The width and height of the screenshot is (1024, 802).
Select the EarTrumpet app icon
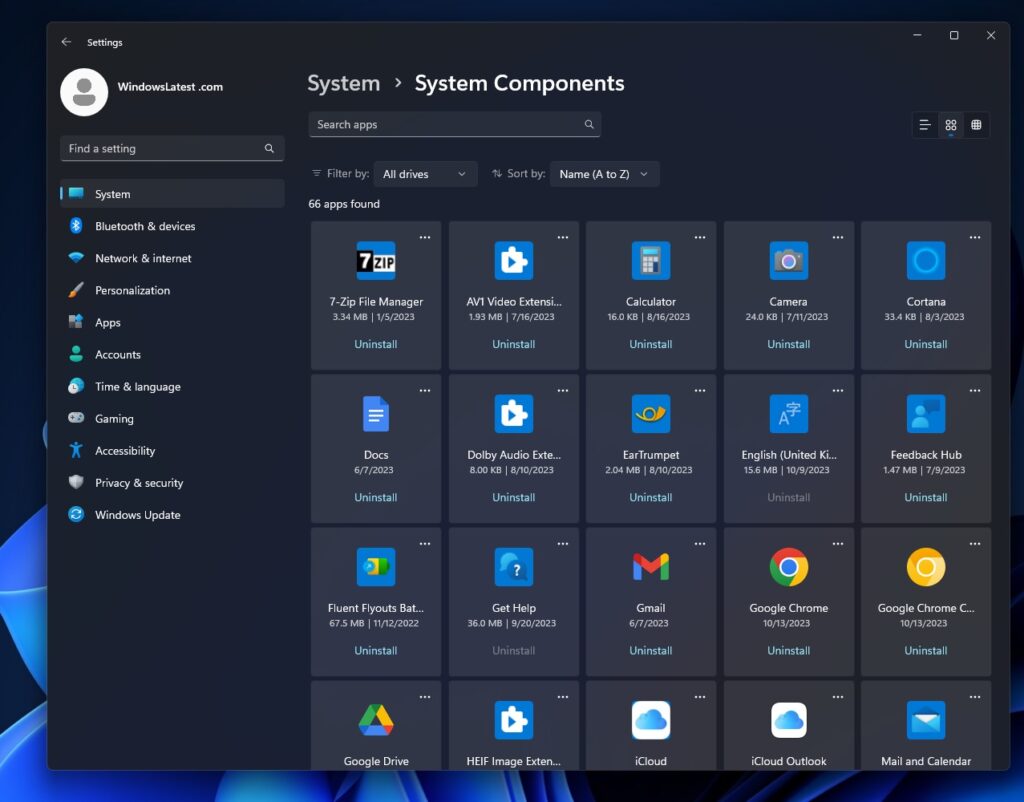(651, 414)
